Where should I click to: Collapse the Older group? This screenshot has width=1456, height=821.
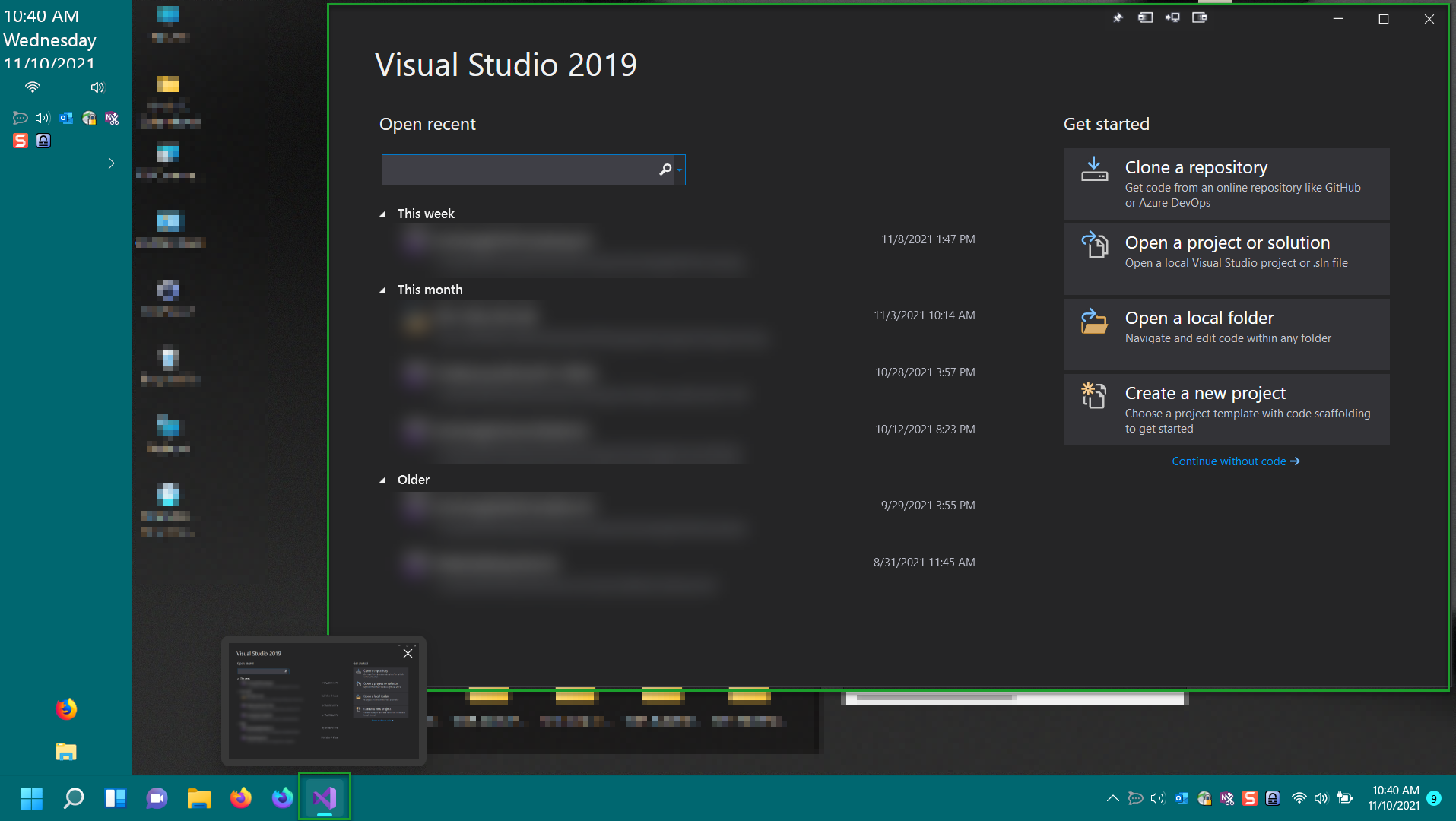(382, 480)
